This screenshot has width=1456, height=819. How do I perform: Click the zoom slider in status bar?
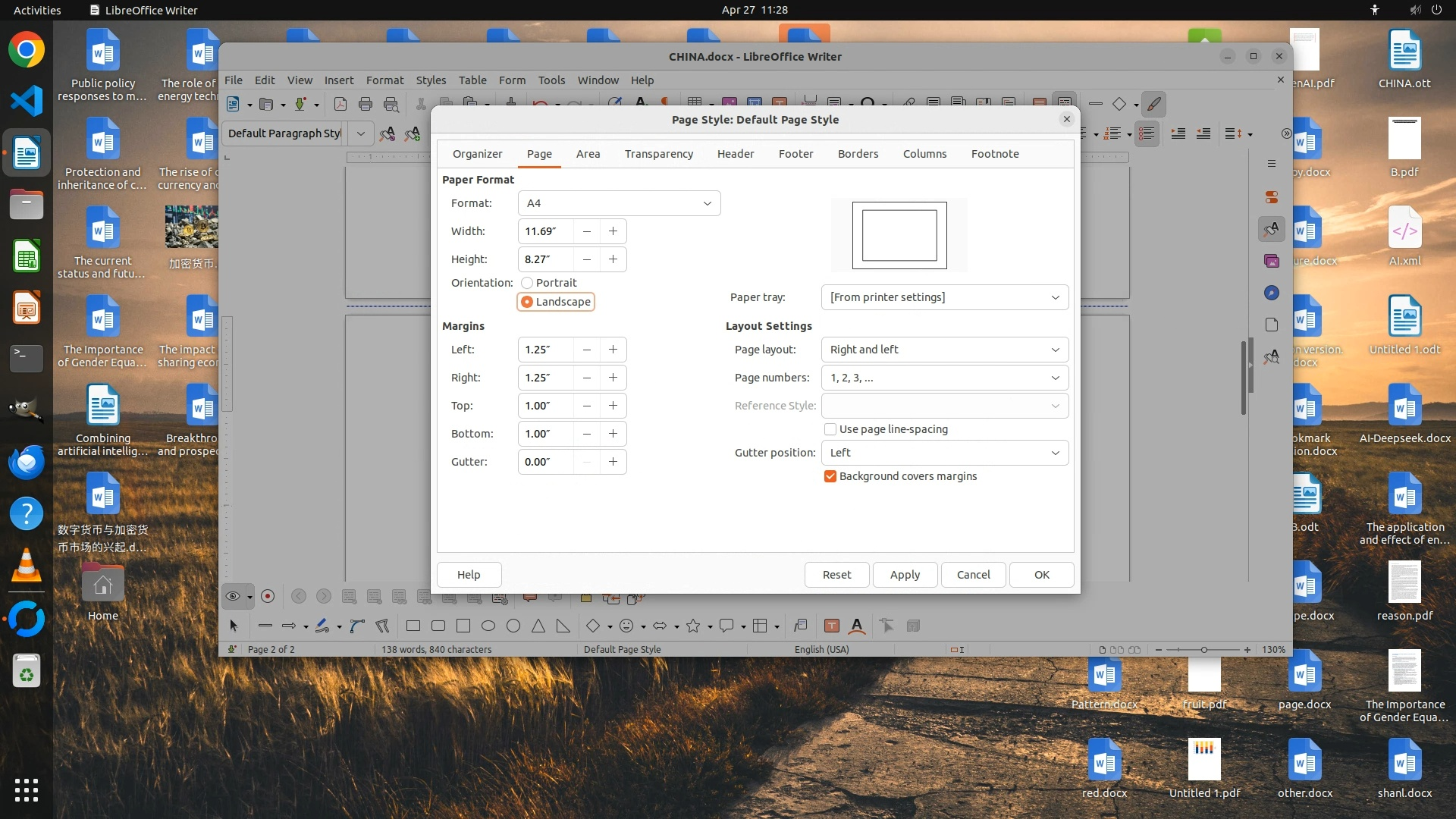pos(1203,650)
